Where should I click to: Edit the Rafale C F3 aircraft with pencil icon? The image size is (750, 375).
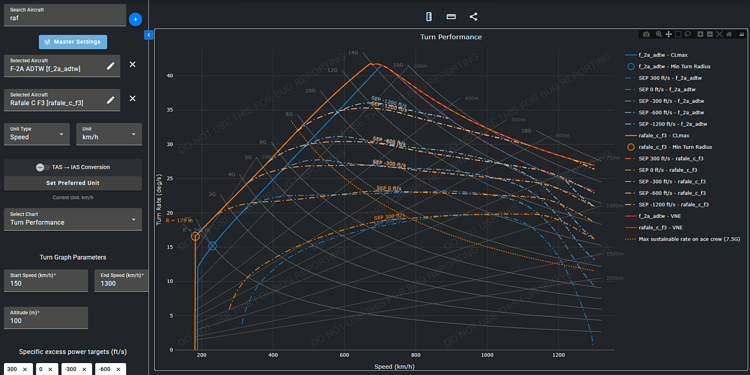[x=110, y=100]
